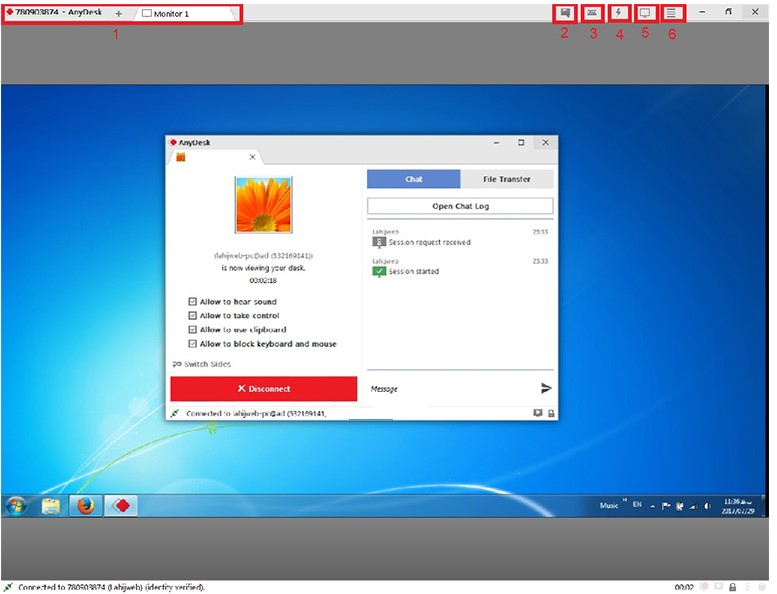Click the session timer 00:02:18

coord(263,280)
